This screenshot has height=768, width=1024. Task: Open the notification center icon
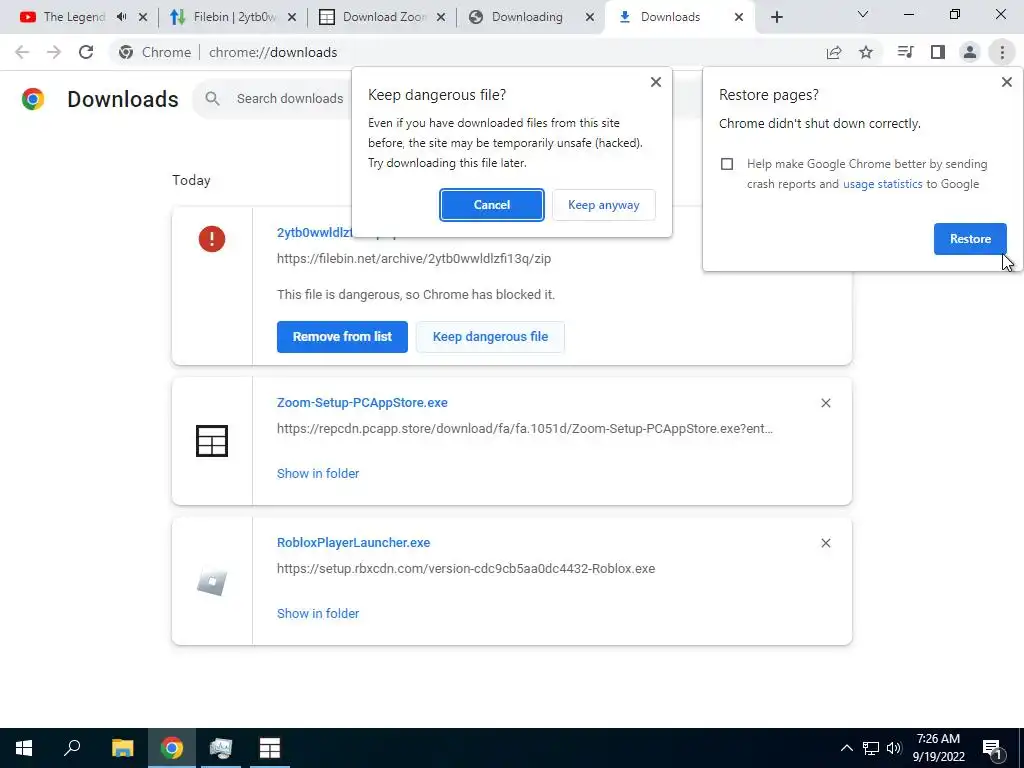point(993,748)
